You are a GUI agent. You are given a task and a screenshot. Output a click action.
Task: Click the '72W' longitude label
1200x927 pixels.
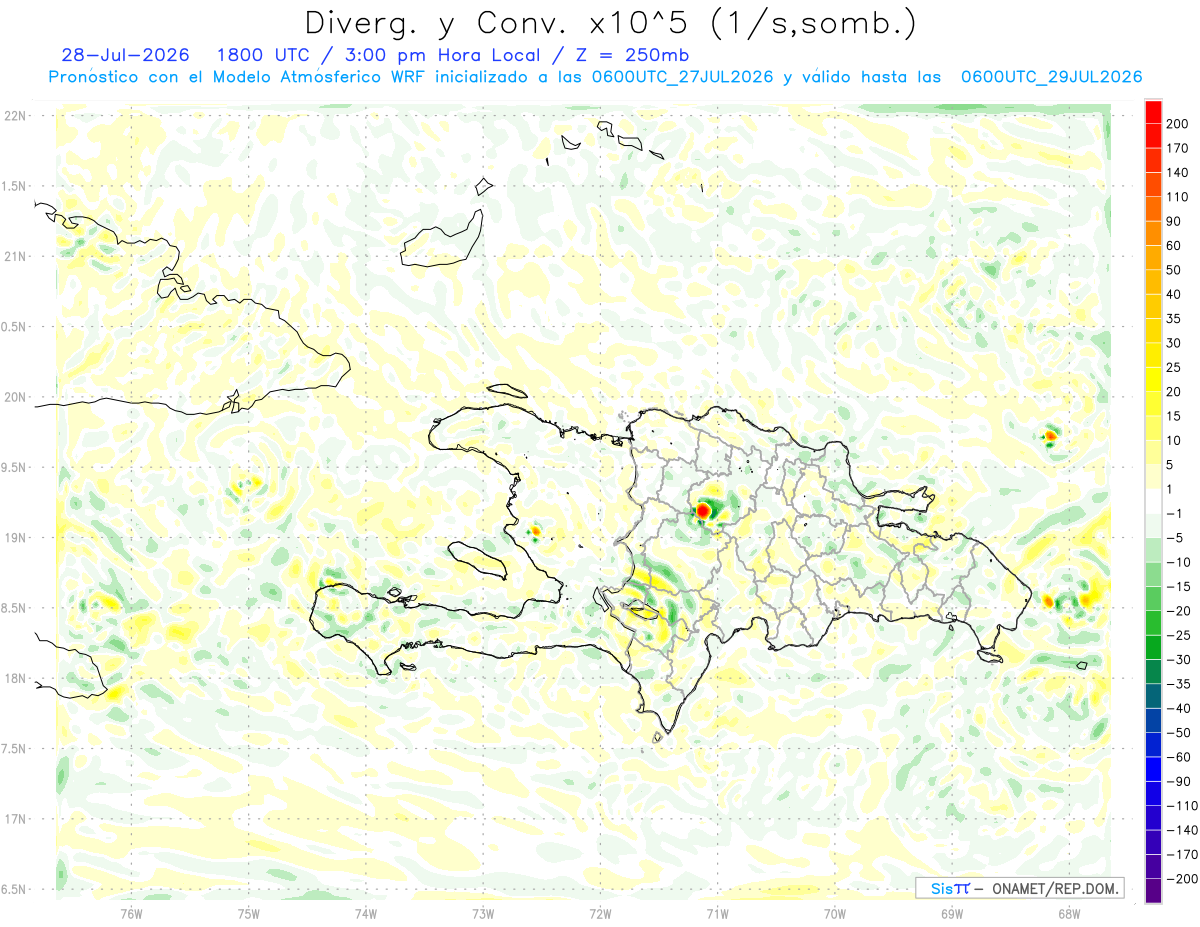tap(600, 914)
